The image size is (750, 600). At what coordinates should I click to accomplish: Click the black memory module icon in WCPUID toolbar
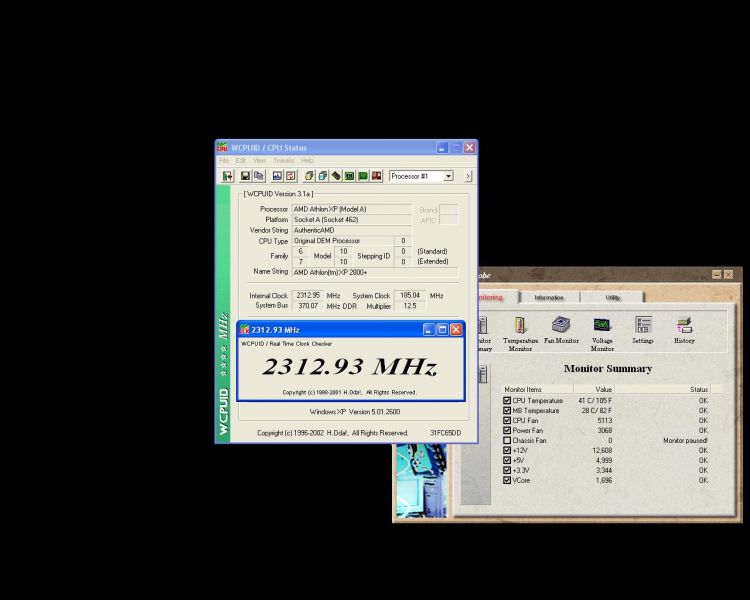336,176
